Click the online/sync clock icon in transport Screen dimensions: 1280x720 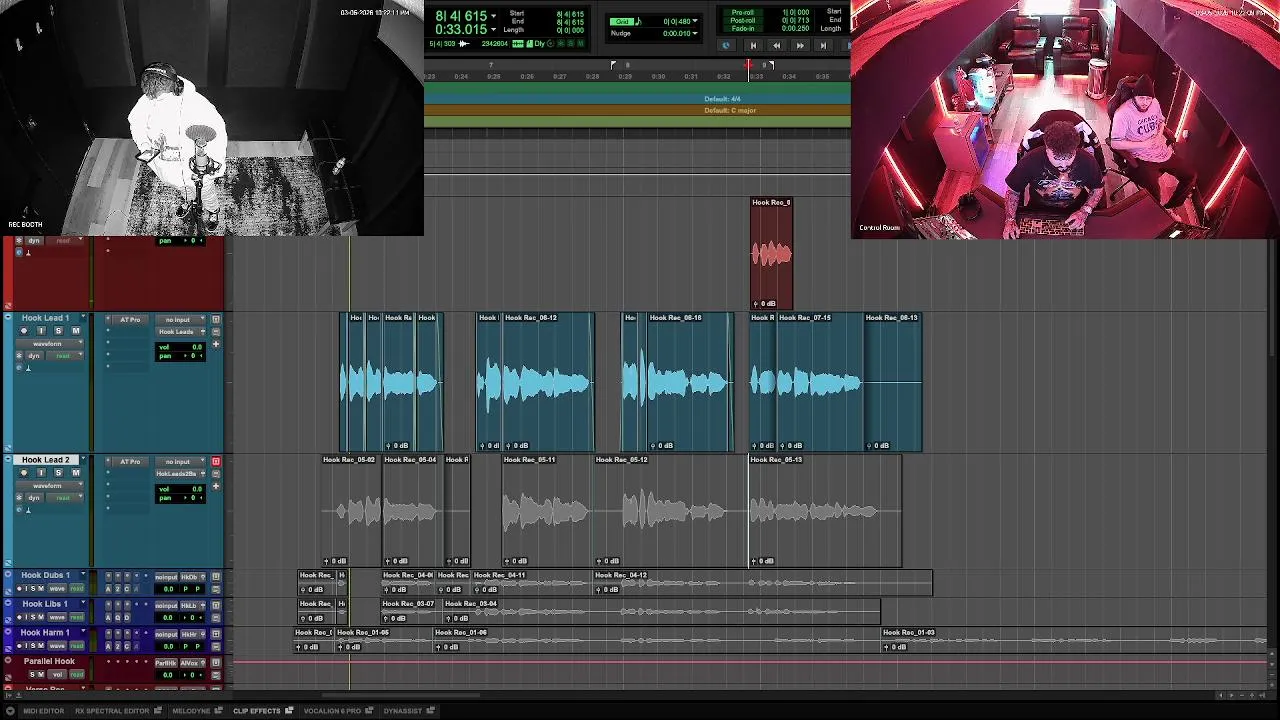tap(726, 45)
